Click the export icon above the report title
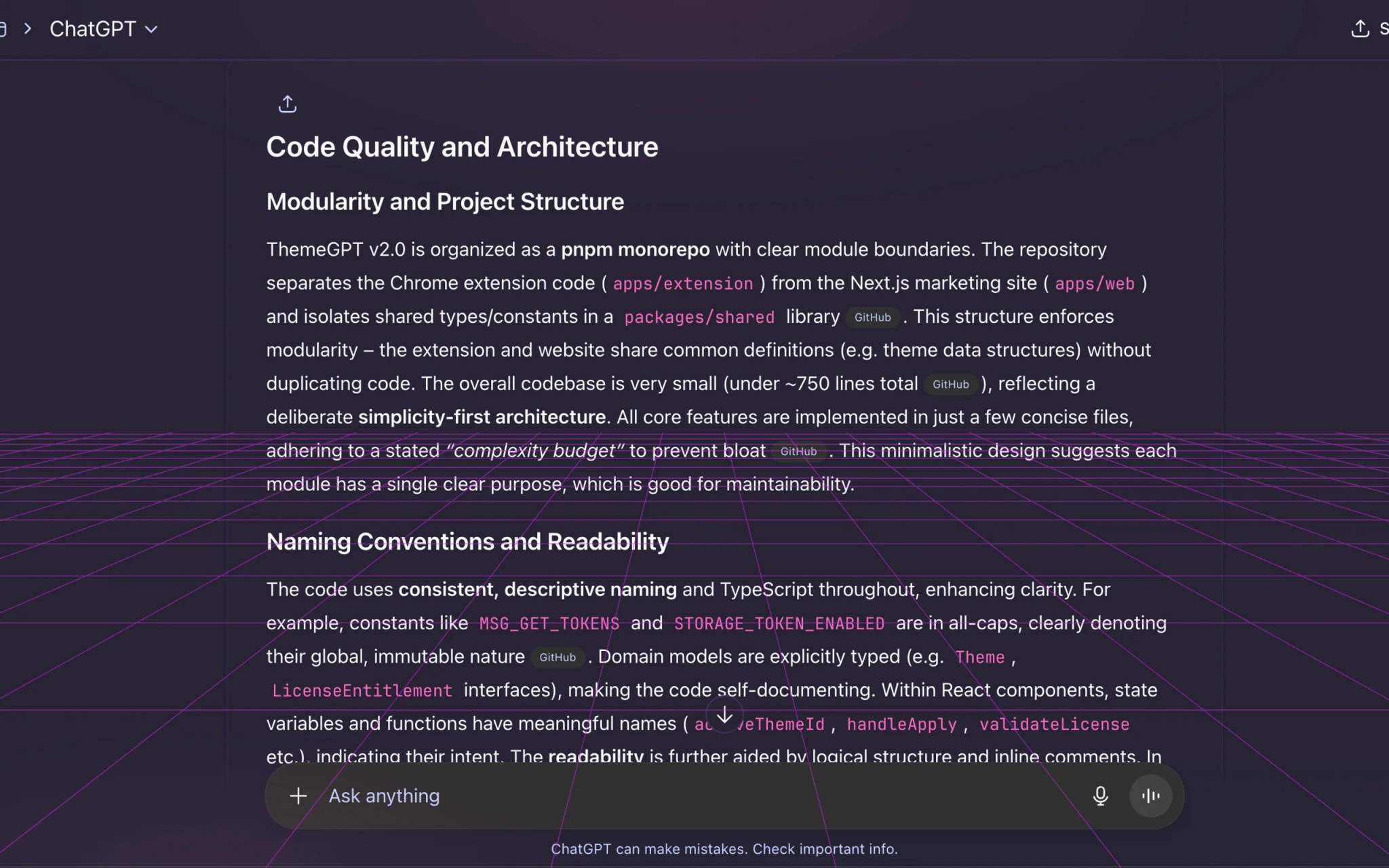Screen dimensions: 1389x868 [288, 104]
